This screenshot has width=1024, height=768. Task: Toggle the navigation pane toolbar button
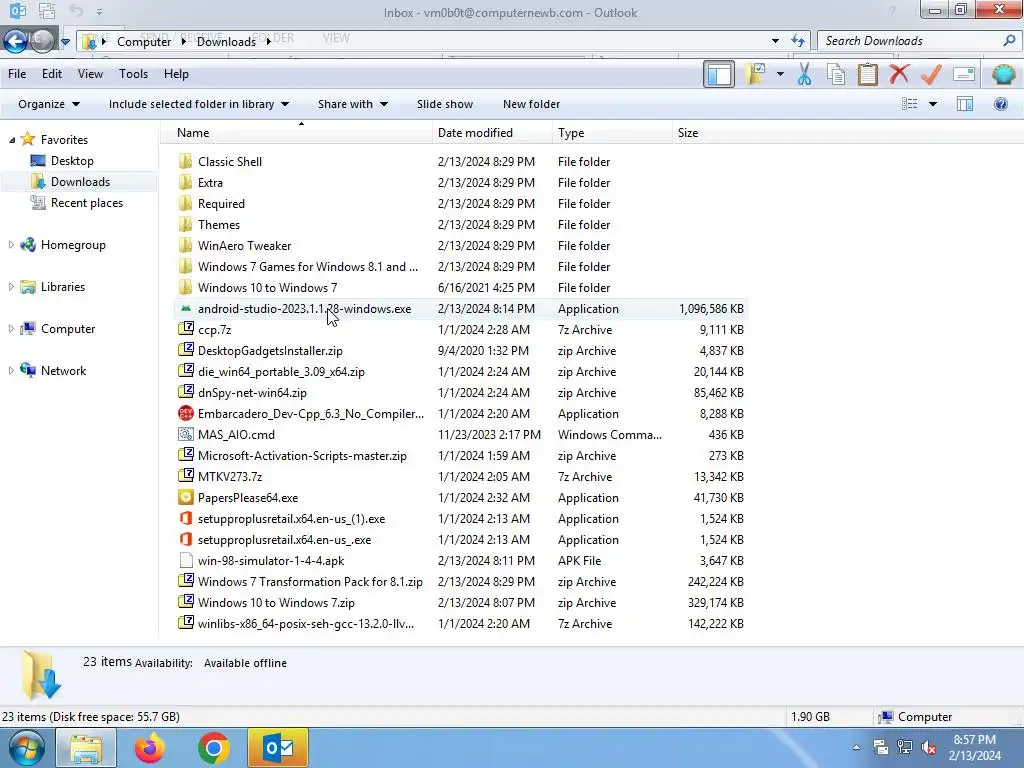[719, 74]
